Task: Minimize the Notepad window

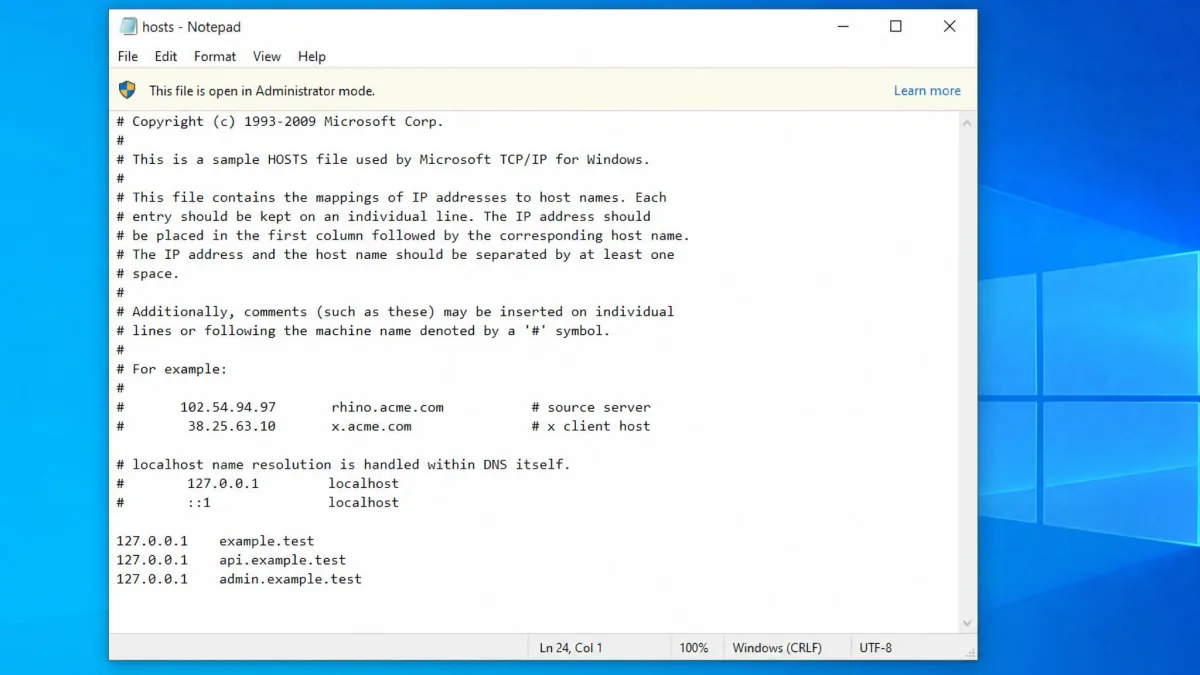Action: tap(842, 27)
